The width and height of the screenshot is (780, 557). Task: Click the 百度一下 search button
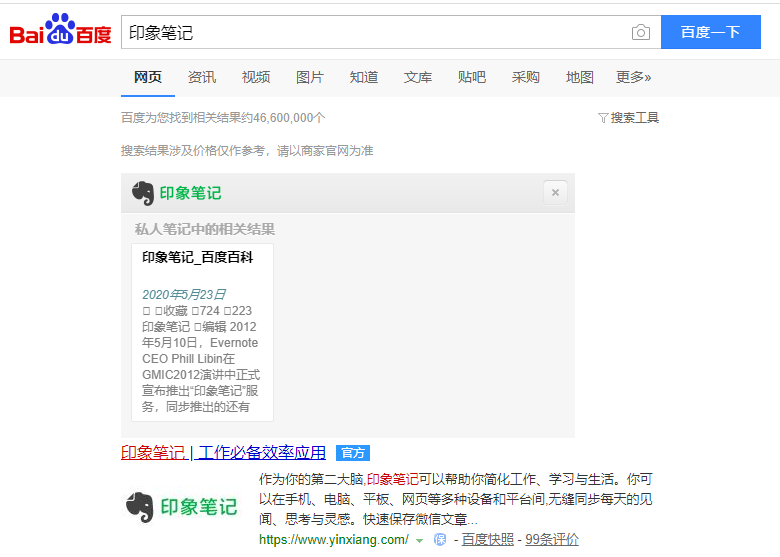pyautogui.click(x=710, y=32)
